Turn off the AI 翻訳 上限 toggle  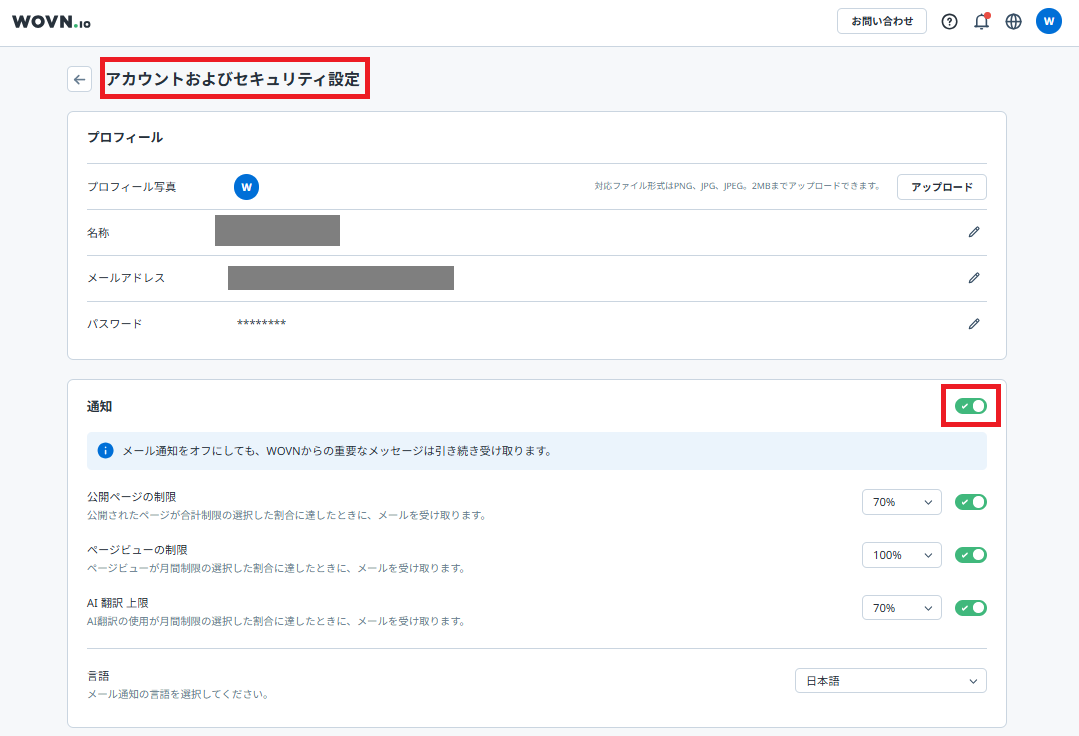pos(970,607)
